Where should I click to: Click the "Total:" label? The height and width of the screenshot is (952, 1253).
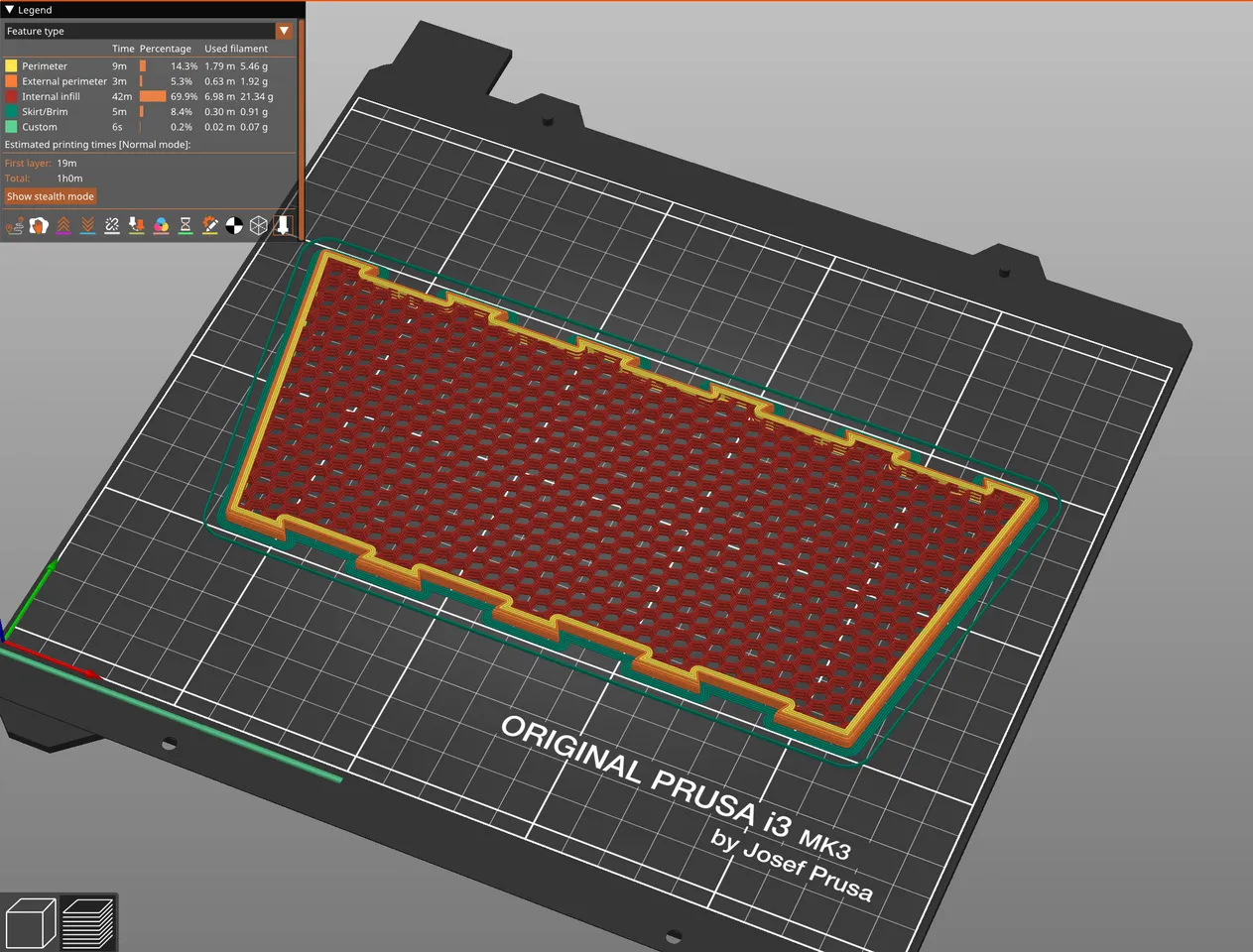17,178
